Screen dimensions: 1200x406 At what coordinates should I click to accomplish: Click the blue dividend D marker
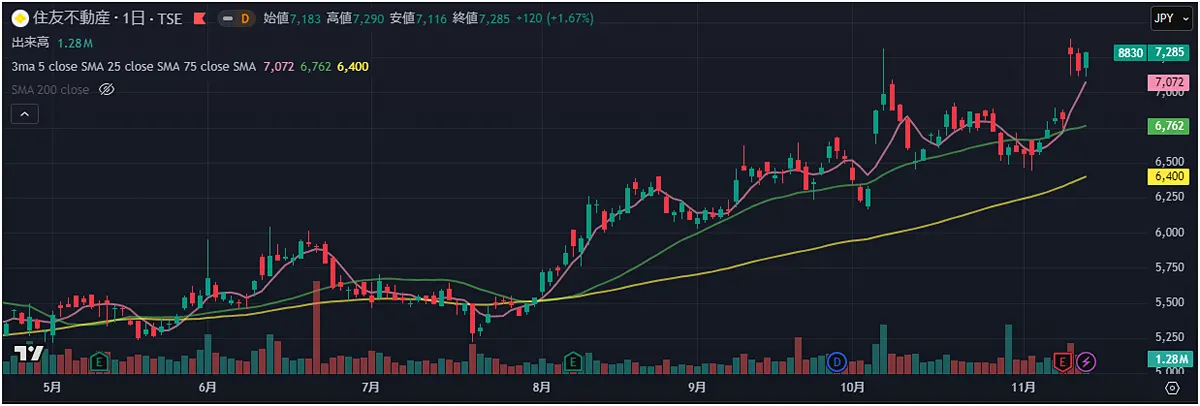click(837, 360)
